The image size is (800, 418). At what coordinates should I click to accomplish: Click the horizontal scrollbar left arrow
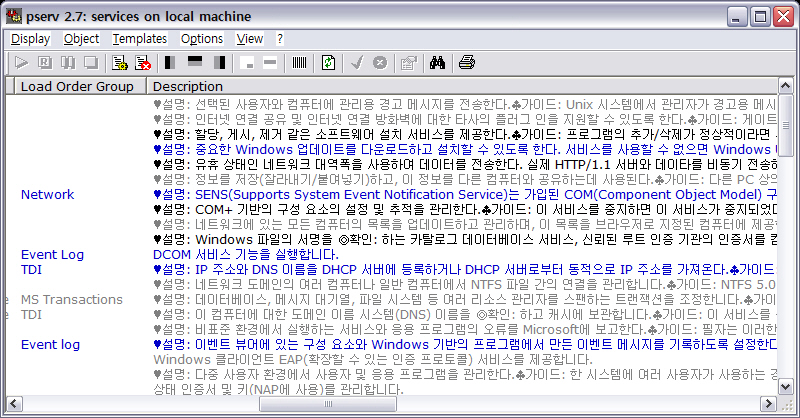pos(14,404)
